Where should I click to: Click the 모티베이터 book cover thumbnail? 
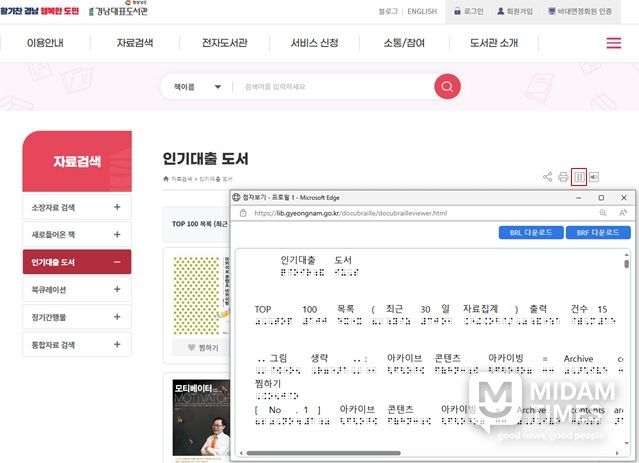tap(201, 417)
